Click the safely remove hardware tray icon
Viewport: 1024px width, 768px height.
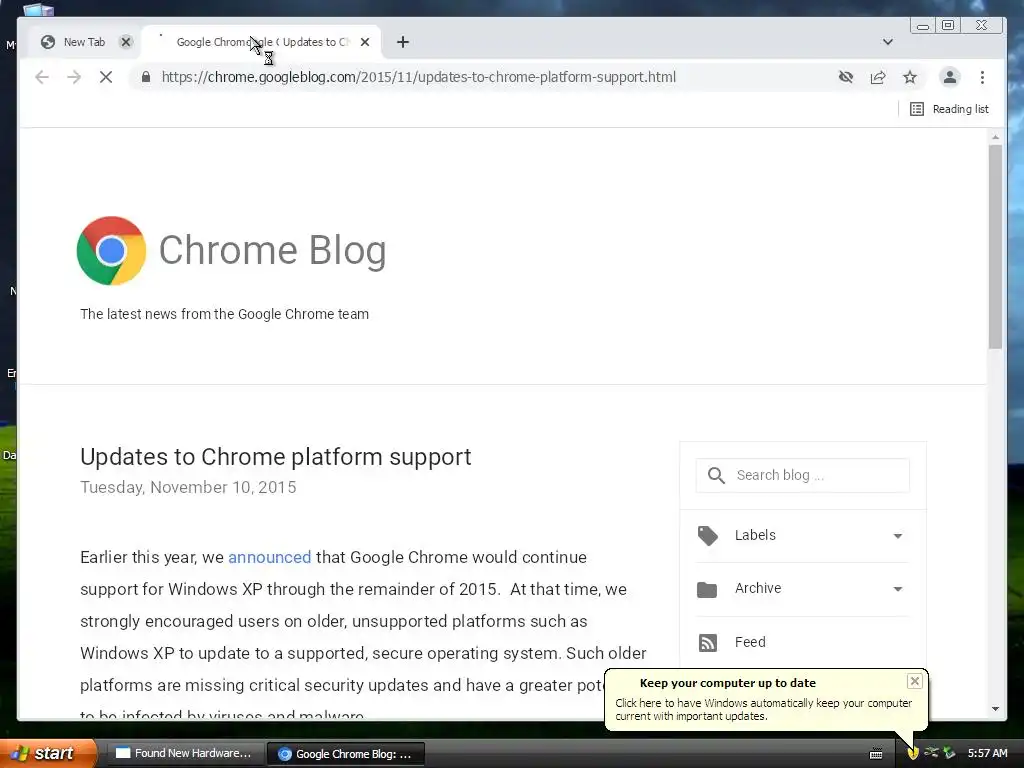949,753
